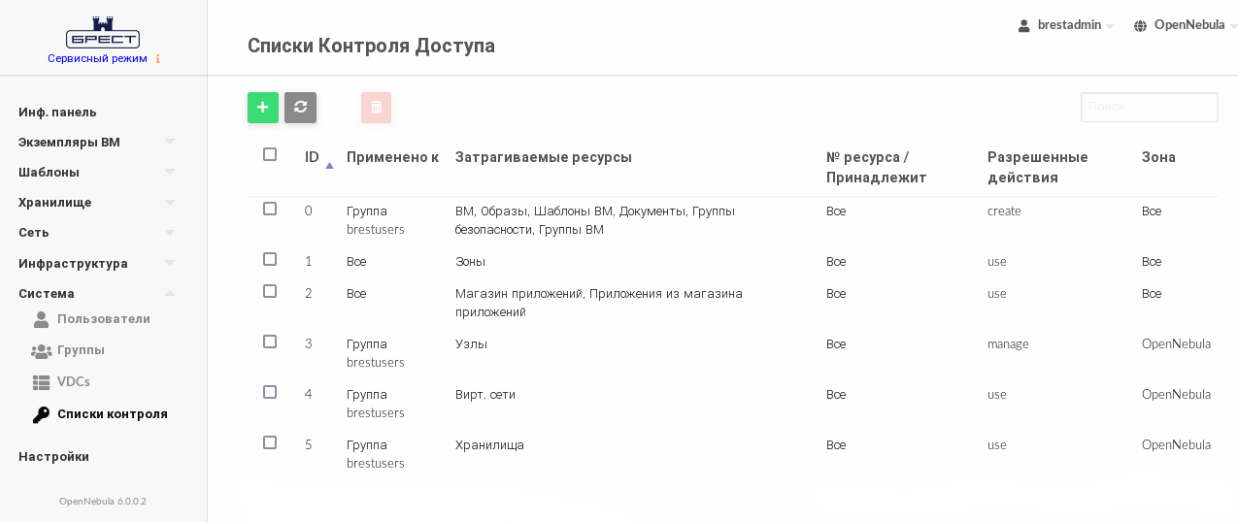Open Инфраструктура sidebar section
Screen dimensions: 1248x524
pos(74,265)
